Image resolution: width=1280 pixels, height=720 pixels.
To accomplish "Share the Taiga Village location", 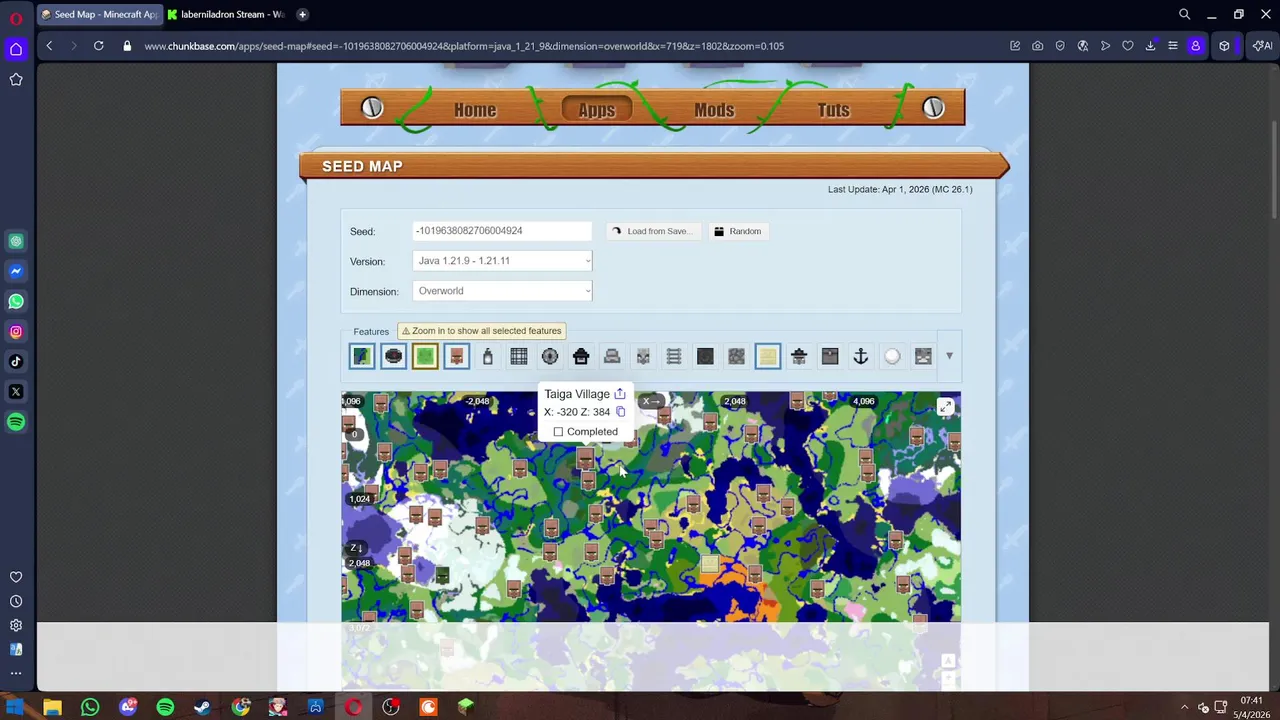I will coord(620,394).
